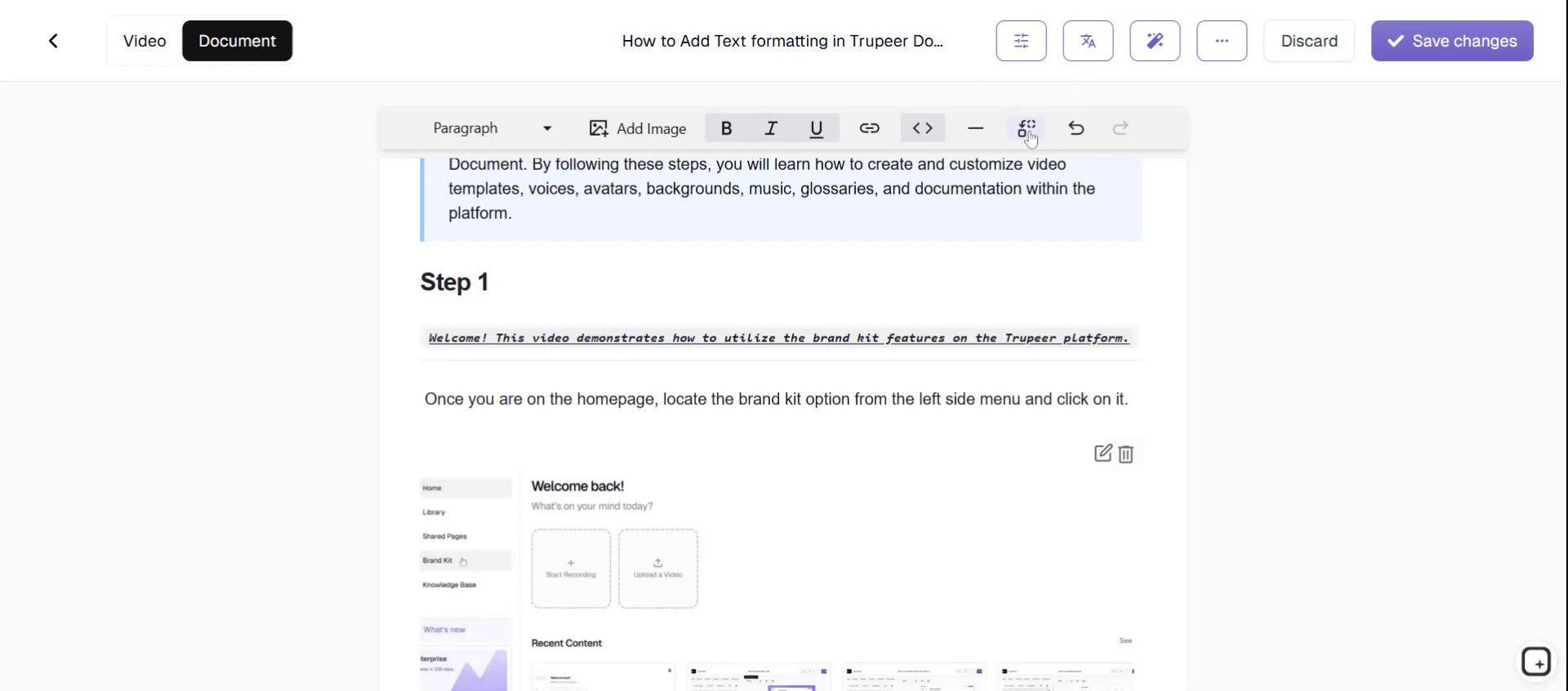Image resolution: width=1568 pixels, height=691 pixels.
Task: Undo the last edit
Action: [x=1076, y=128]
